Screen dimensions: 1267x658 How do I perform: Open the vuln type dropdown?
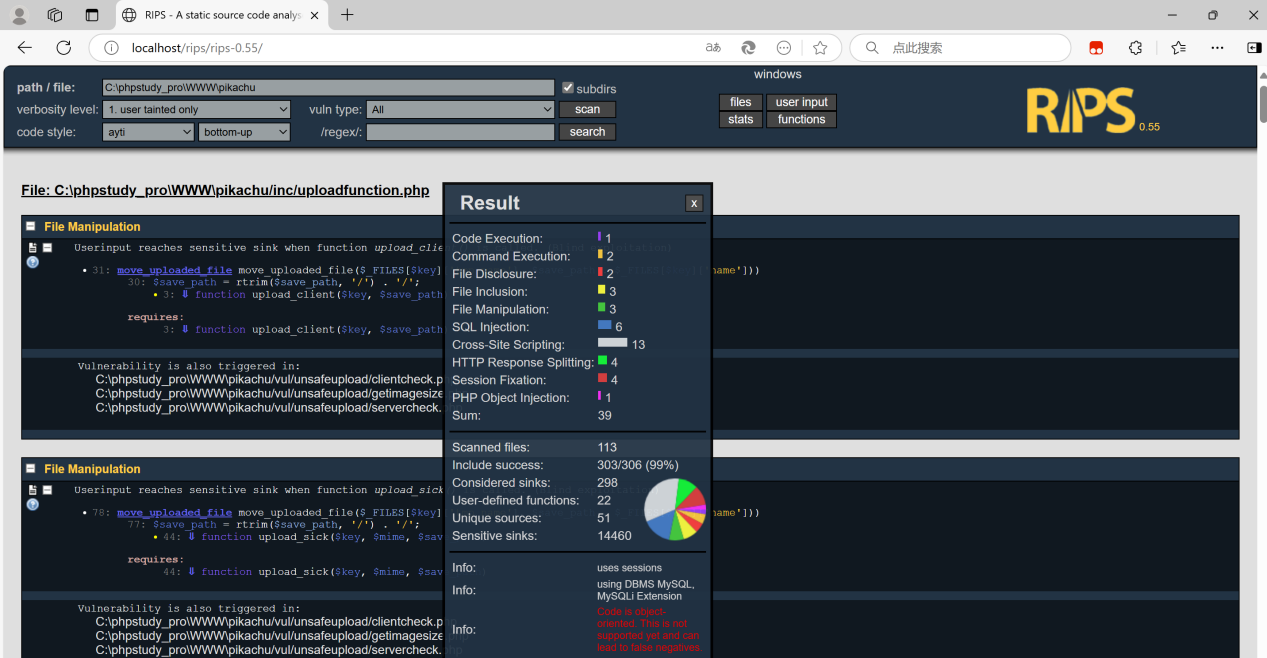click(461, 110)
